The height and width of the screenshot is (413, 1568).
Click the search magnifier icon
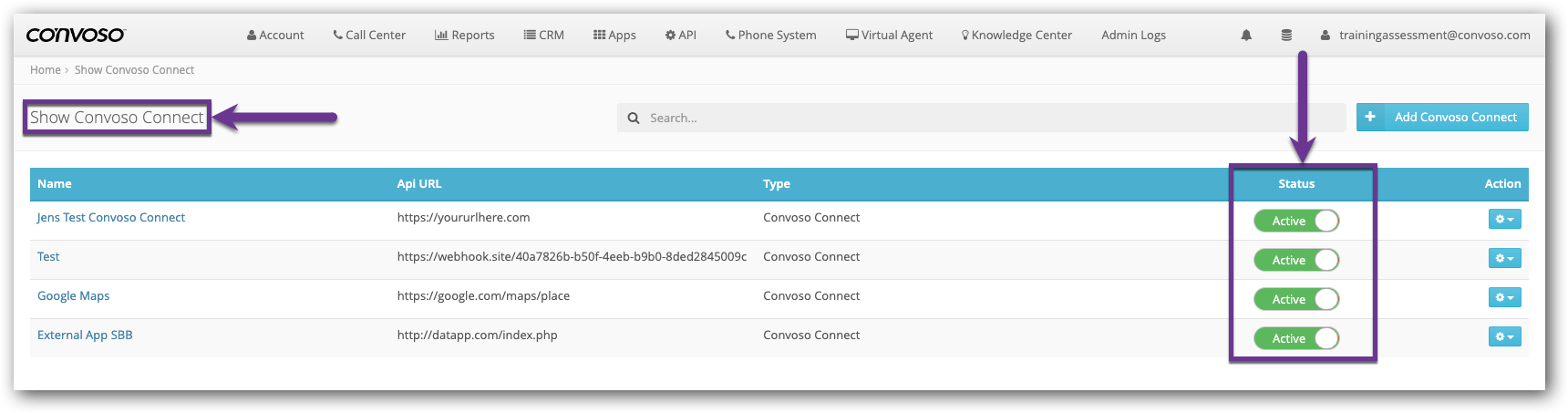click(x=634, y=118)
